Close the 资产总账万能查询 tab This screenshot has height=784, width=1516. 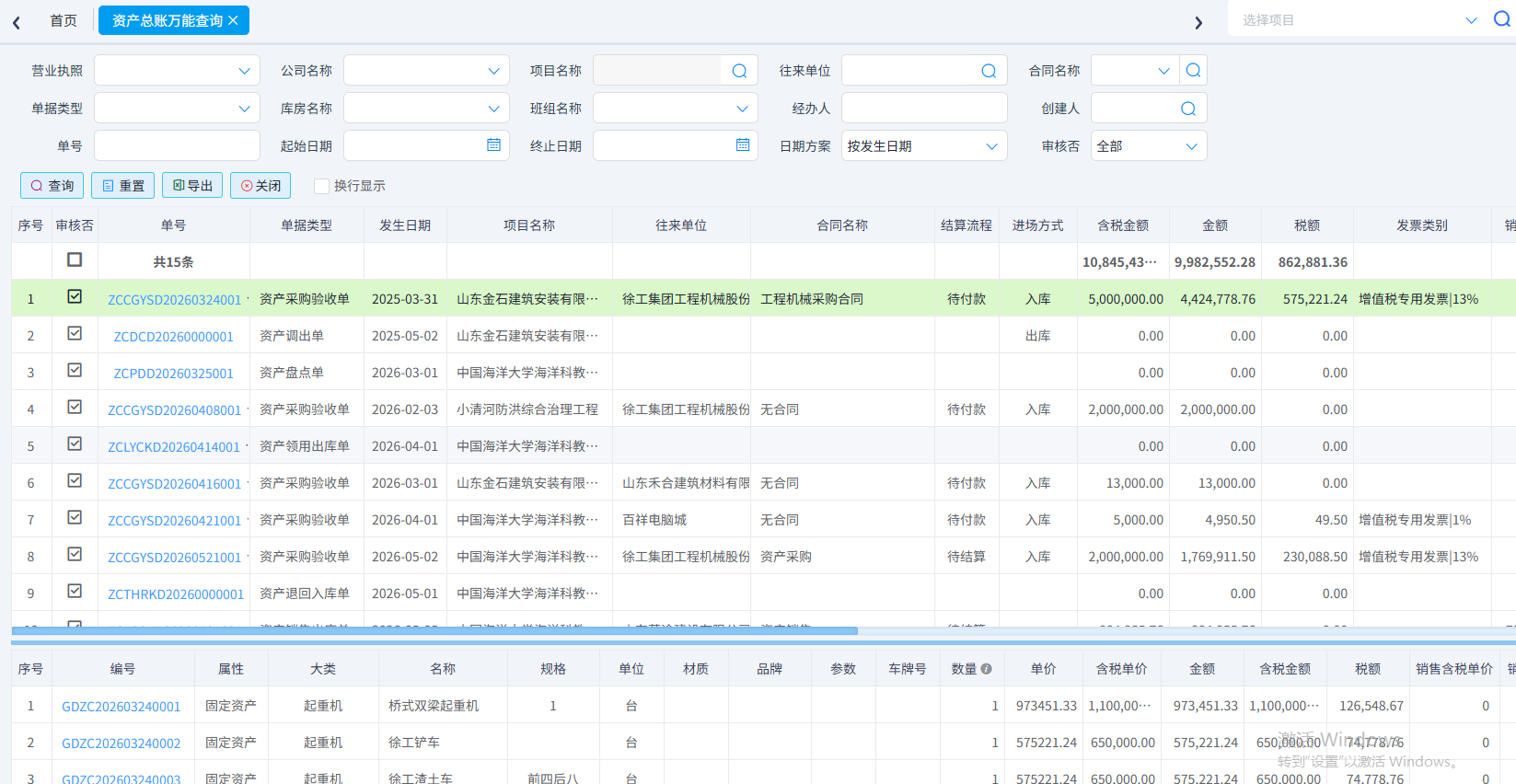tap(233, 20)
